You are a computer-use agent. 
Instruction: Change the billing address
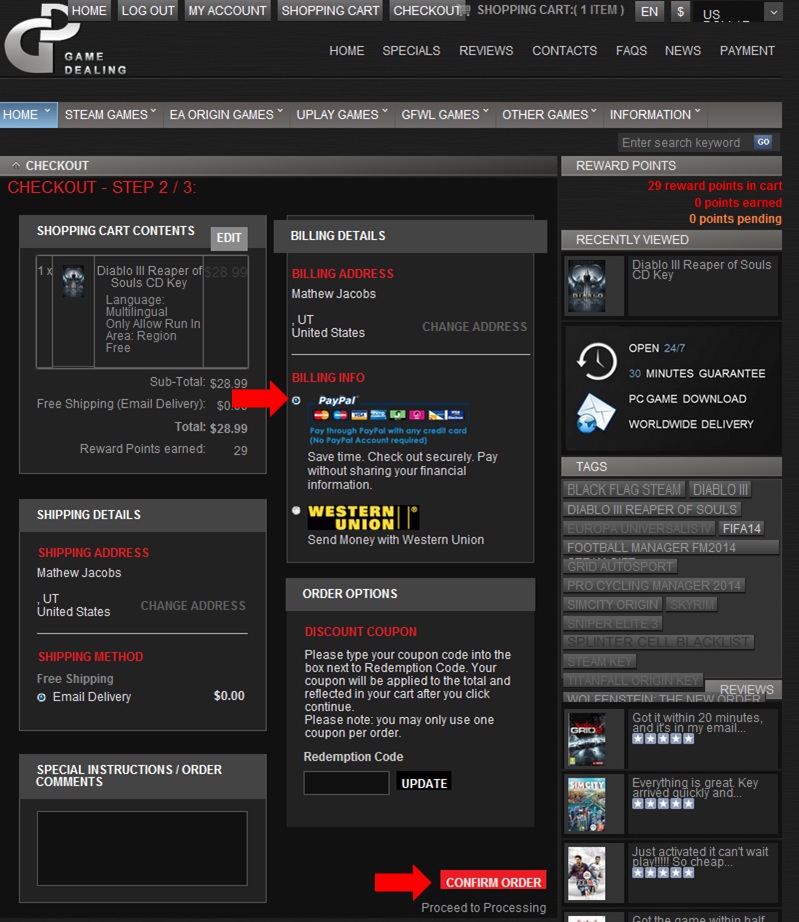[x=474, y=326]
